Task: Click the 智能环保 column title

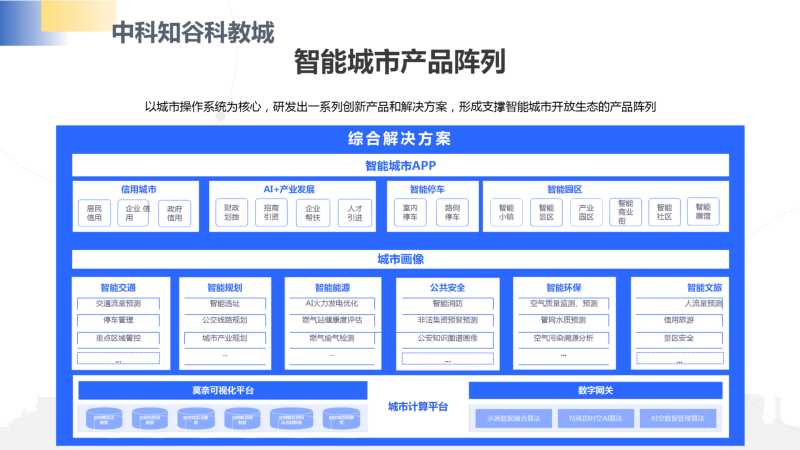Action: pos(564,288)
